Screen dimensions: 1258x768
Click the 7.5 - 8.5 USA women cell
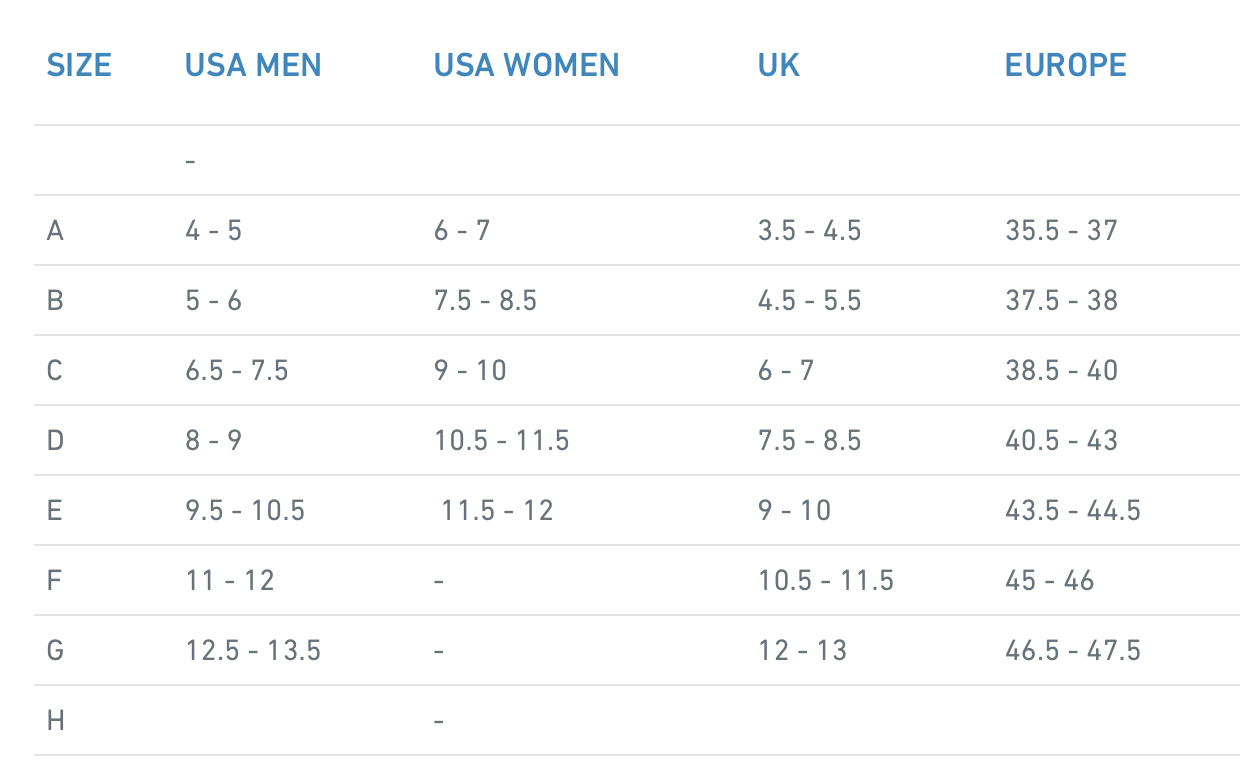[x=485, y=300]
